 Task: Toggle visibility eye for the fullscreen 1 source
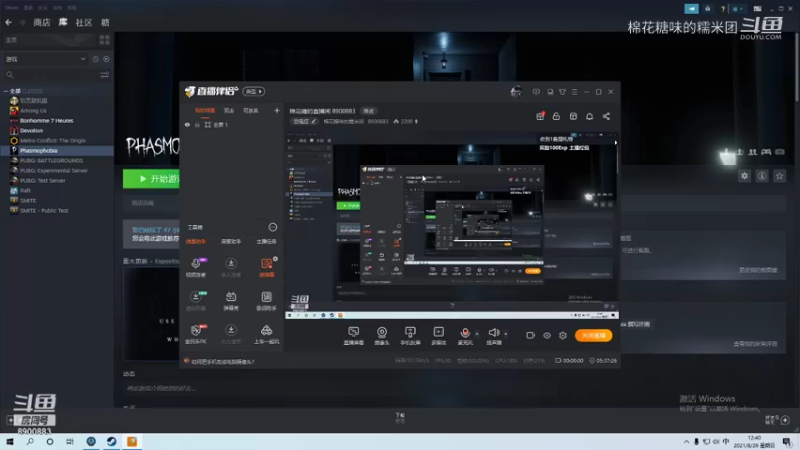(x=187, y=124)
